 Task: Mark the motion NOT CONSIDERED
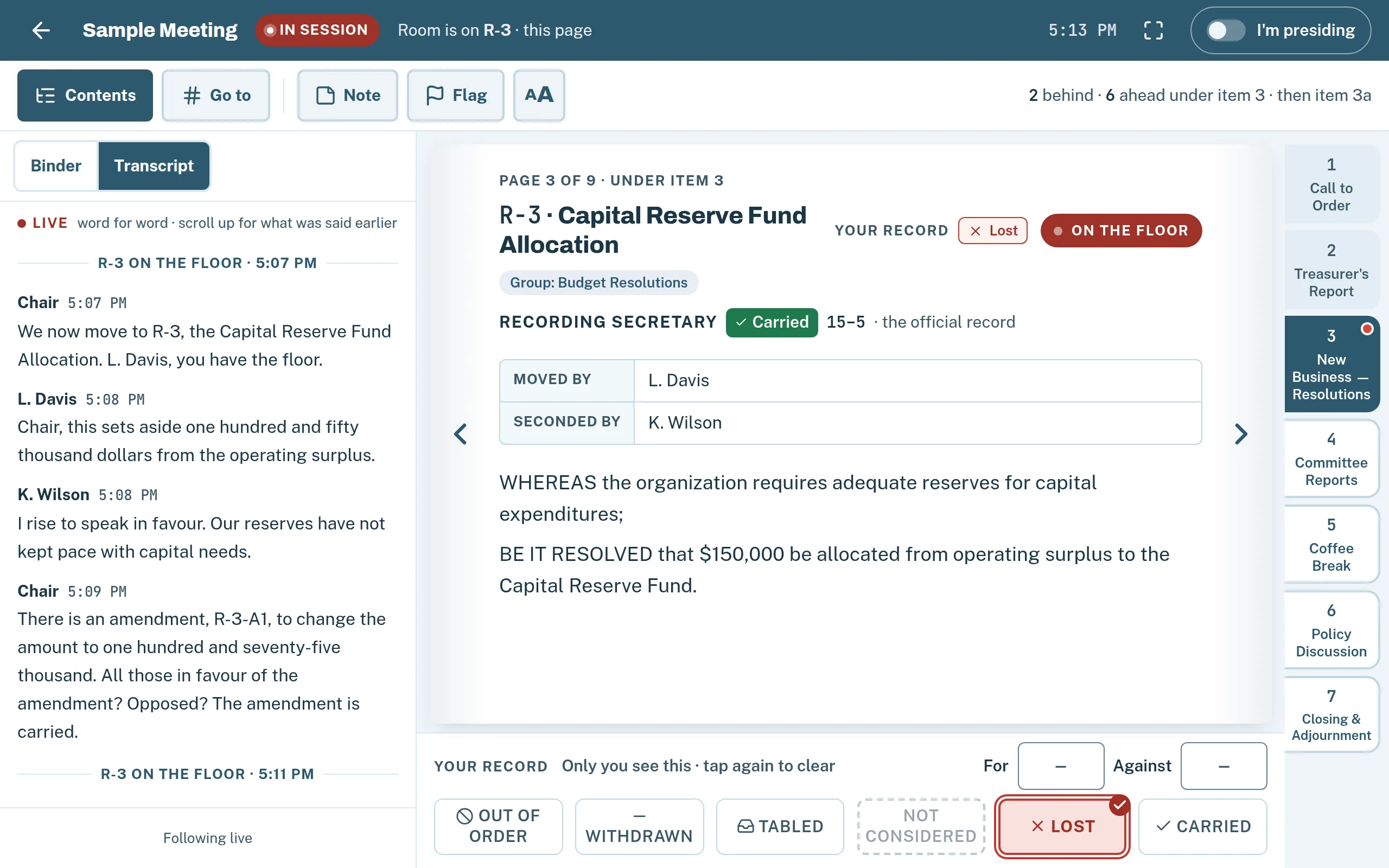click(x=921, y=826)
